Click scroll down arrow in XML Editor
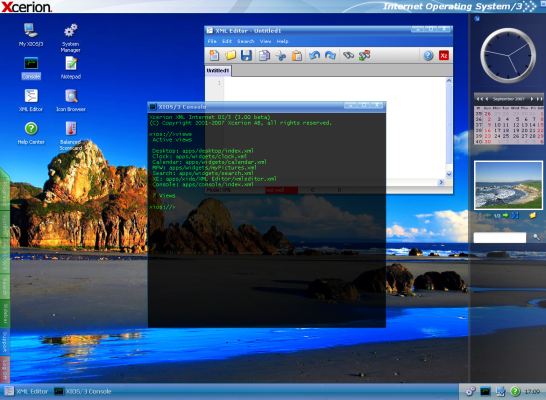546x400 pixels. 449,174
